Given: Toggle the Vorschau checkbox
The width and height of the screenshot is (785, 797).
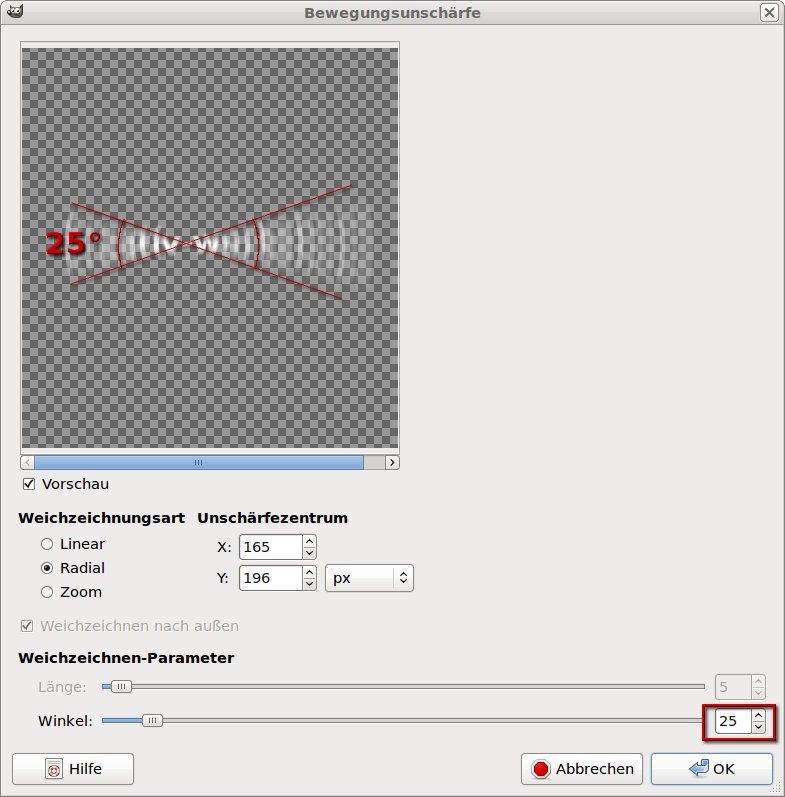Looking at the screenshot, I should pos(29,484).
